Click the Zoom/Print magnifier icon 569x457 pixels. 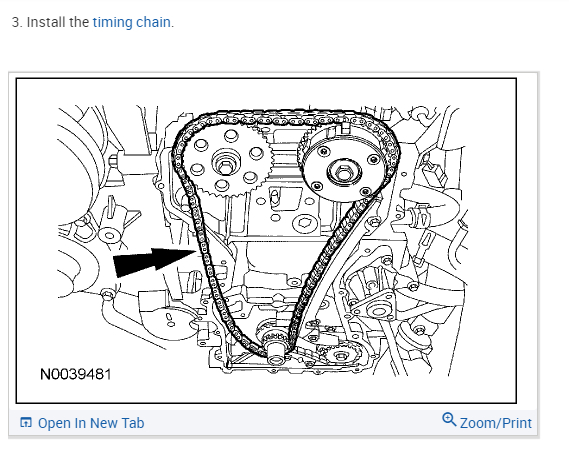tap(449, 420)
